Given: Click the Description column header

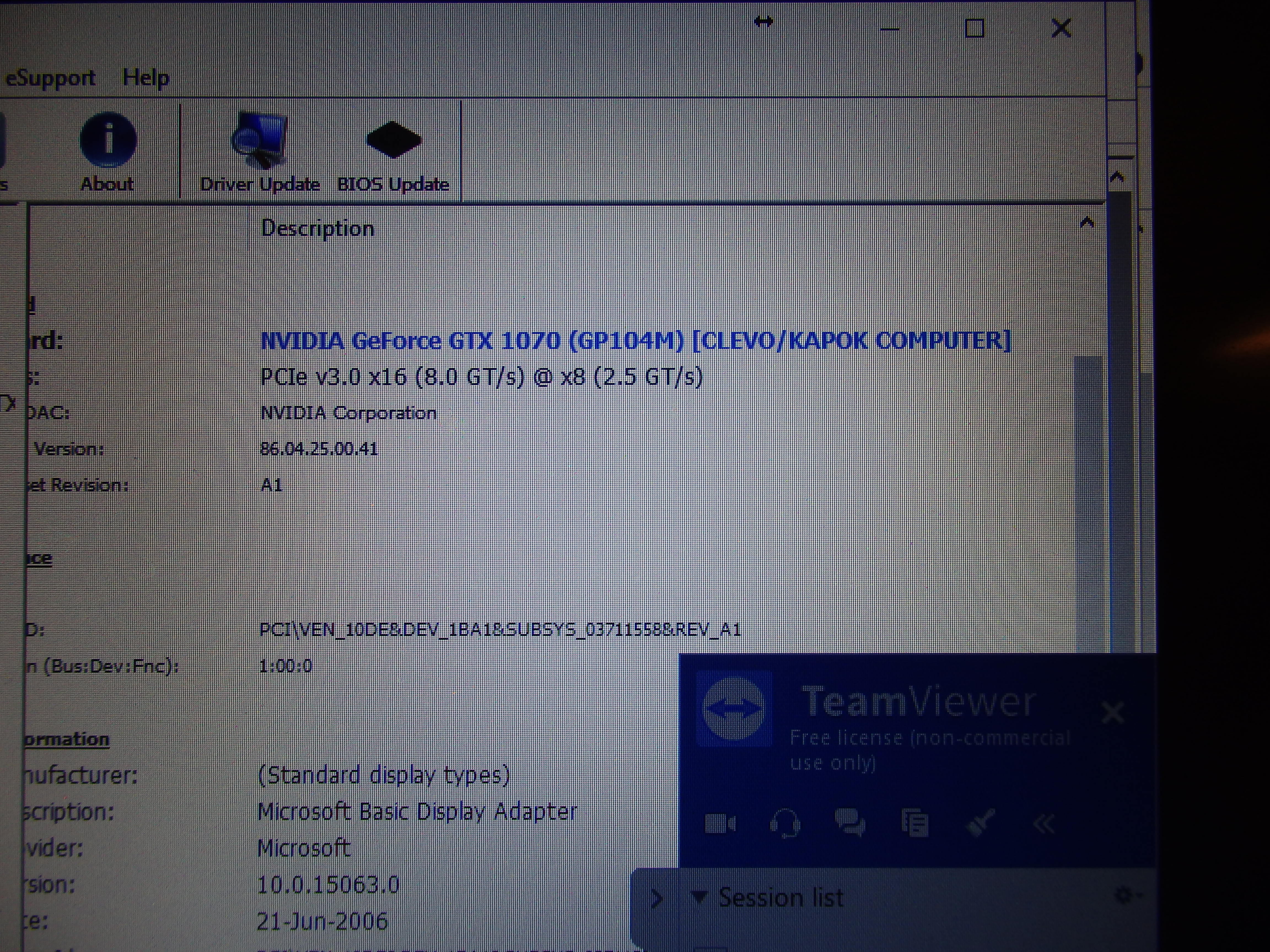Looking at the screenshot, I should click(317, 228).
